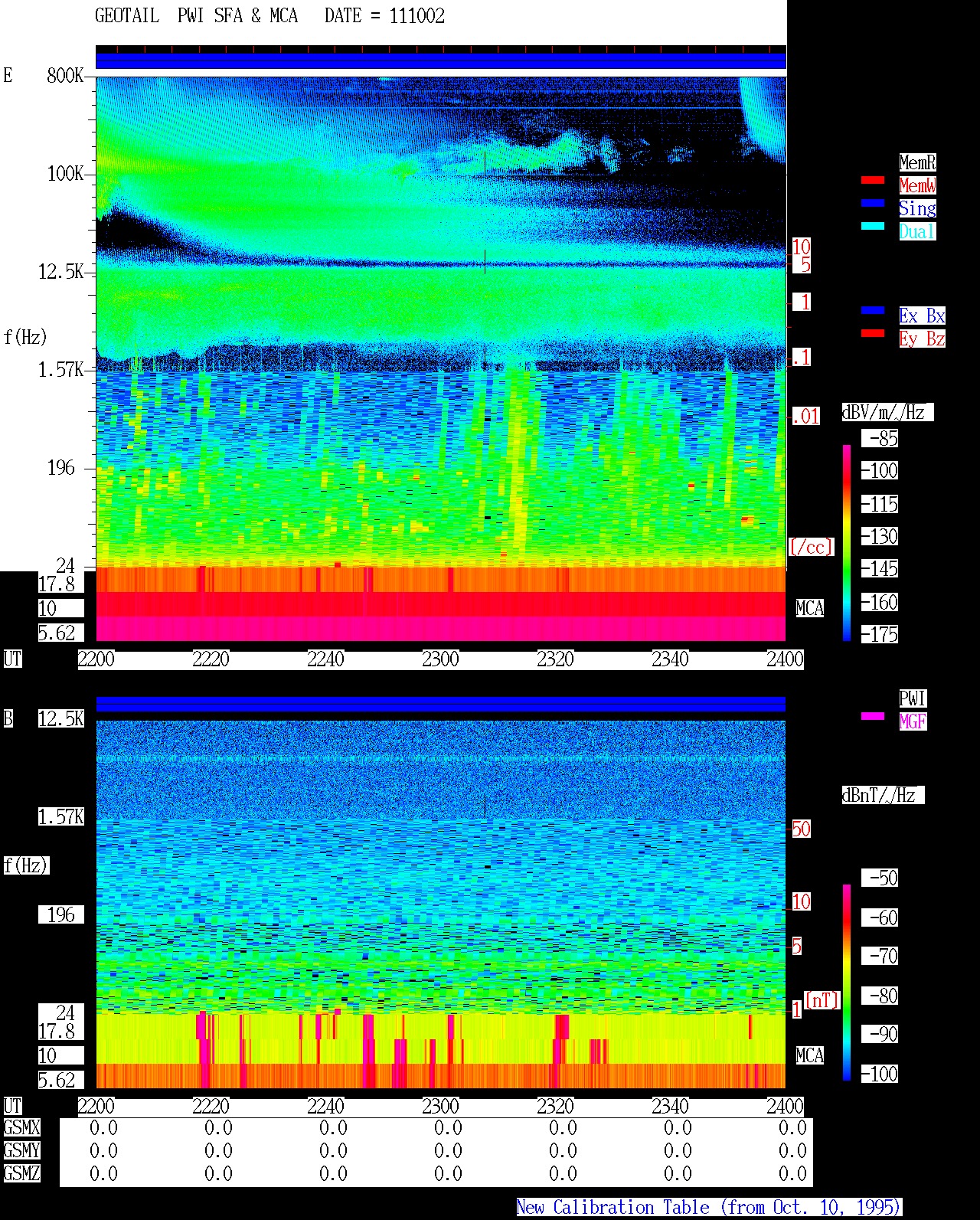Viewport: 980px width, 1220px height.
Task: Click the red Ey Bz legend swatch
Action: click(x=873, y=333)
